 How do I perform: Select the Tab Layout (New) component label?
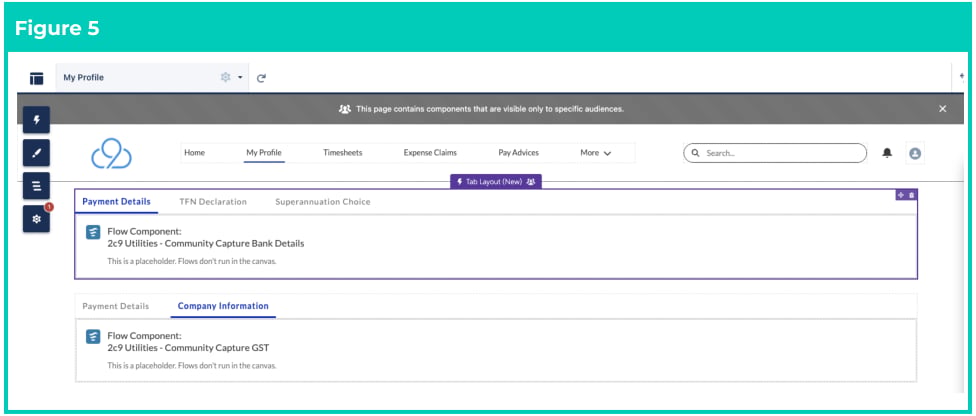(495, 182)
